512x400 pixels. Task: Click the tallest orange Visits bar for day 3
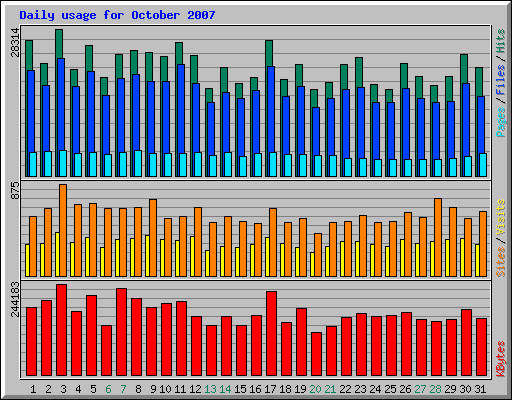pyautogui.click(x=63, y=230)
